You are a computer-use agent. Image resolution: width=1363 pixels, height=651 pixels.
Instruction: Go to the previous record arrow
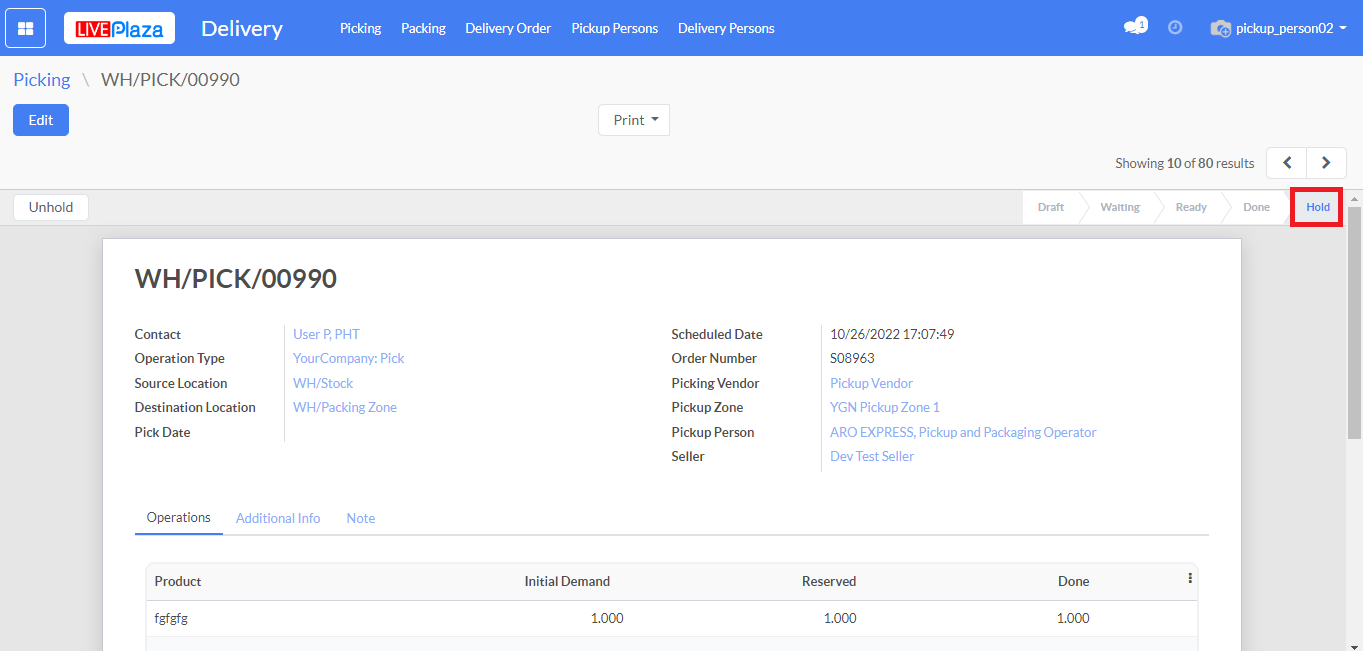(1287, 163)
